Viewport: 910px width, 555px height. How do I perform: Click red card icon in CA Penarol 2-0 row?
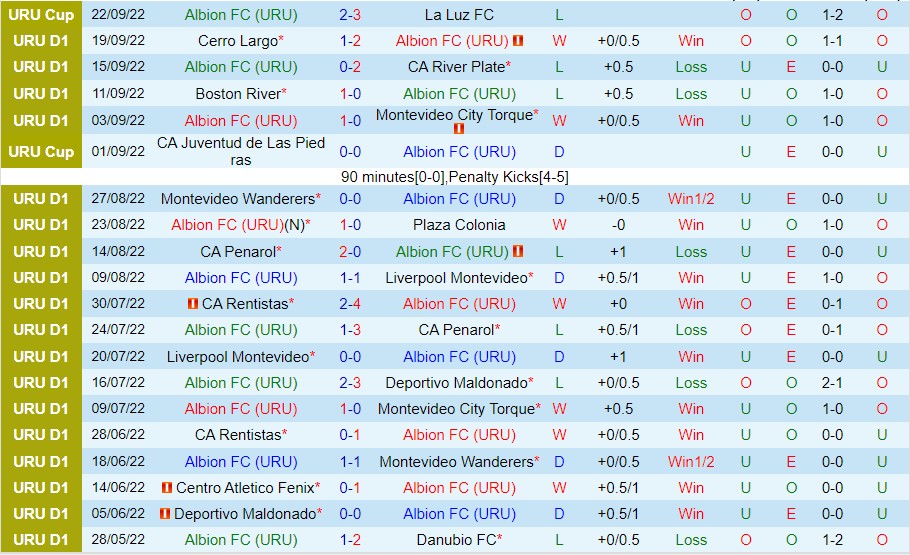point(518,251)
